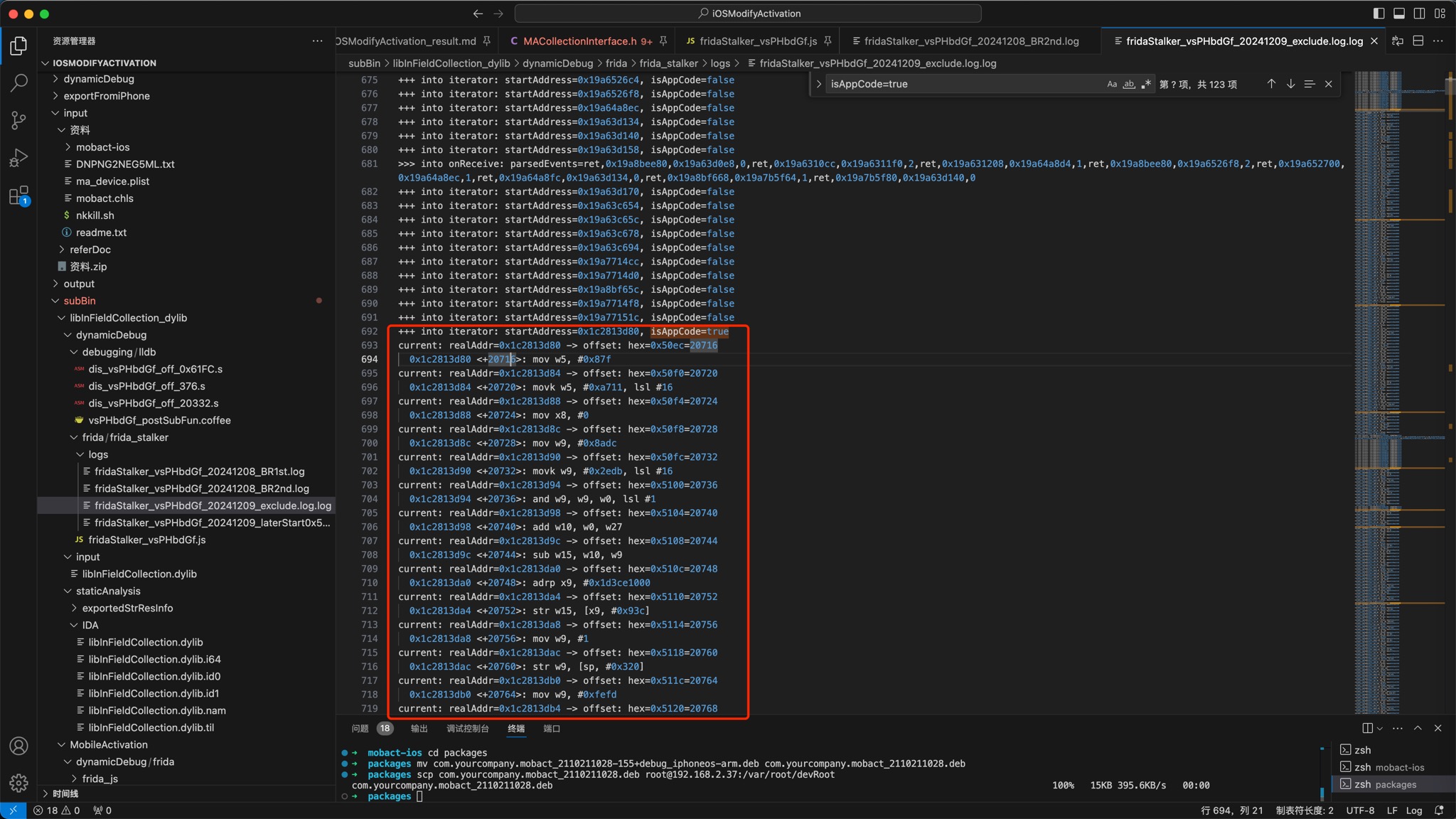Screen dimensions: 1456x819
Task: Maximize the bottom panel size
Action: (x=1418, y=728)
